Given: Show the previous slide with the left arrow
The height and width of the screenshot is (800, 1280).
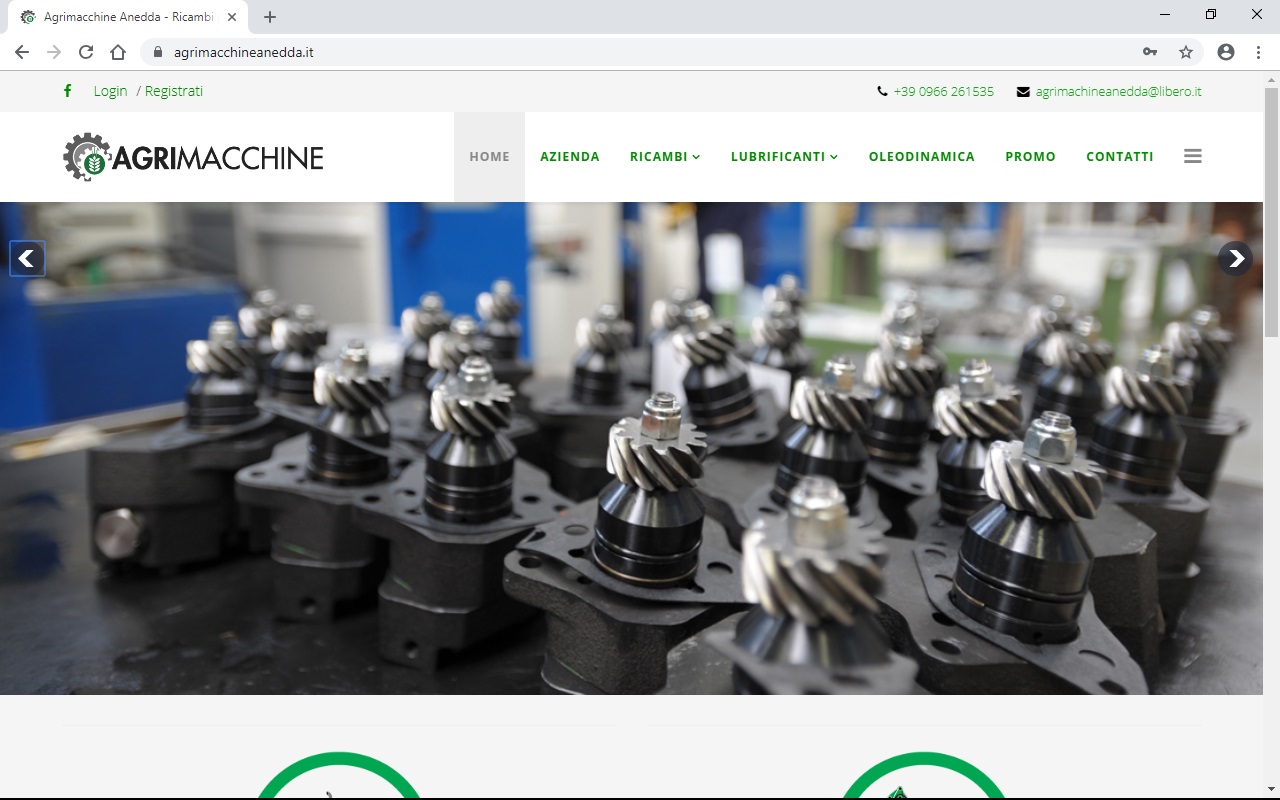Looking at the screenshot, I should (27, 259).
